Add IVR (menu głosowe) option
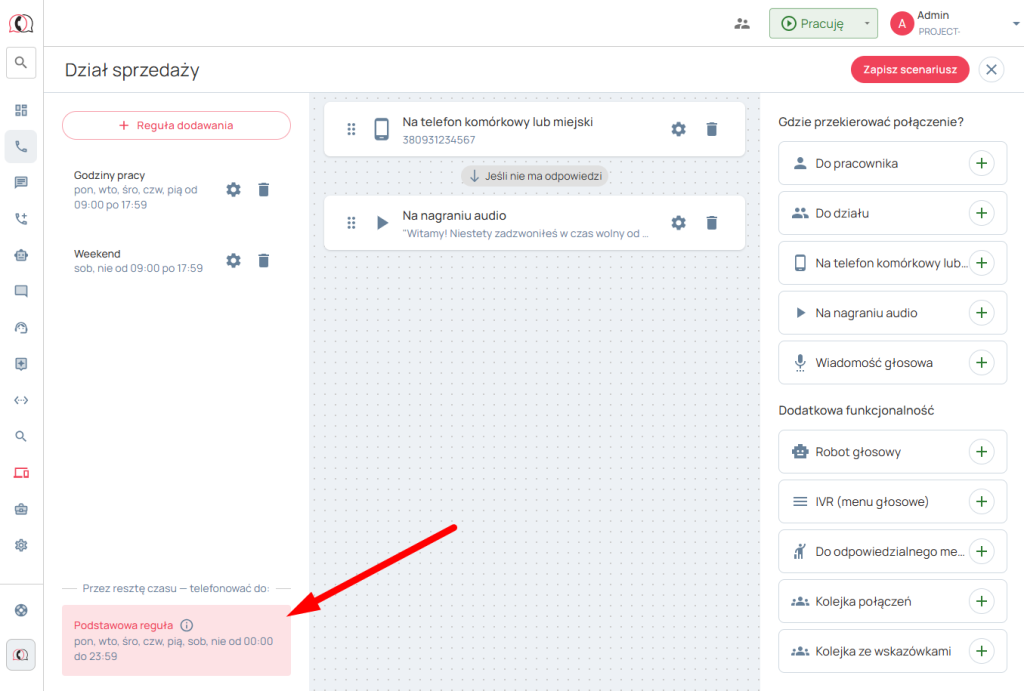The height and width of the screenshot is (691, 1024). coord(981,501)
